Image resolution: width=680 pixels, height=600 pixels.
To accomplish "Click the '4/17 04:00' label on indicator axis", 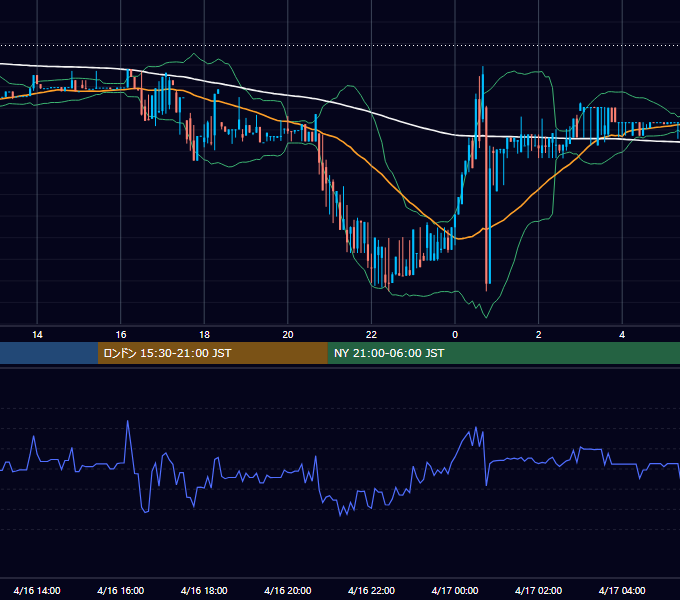I will (622, 590).
